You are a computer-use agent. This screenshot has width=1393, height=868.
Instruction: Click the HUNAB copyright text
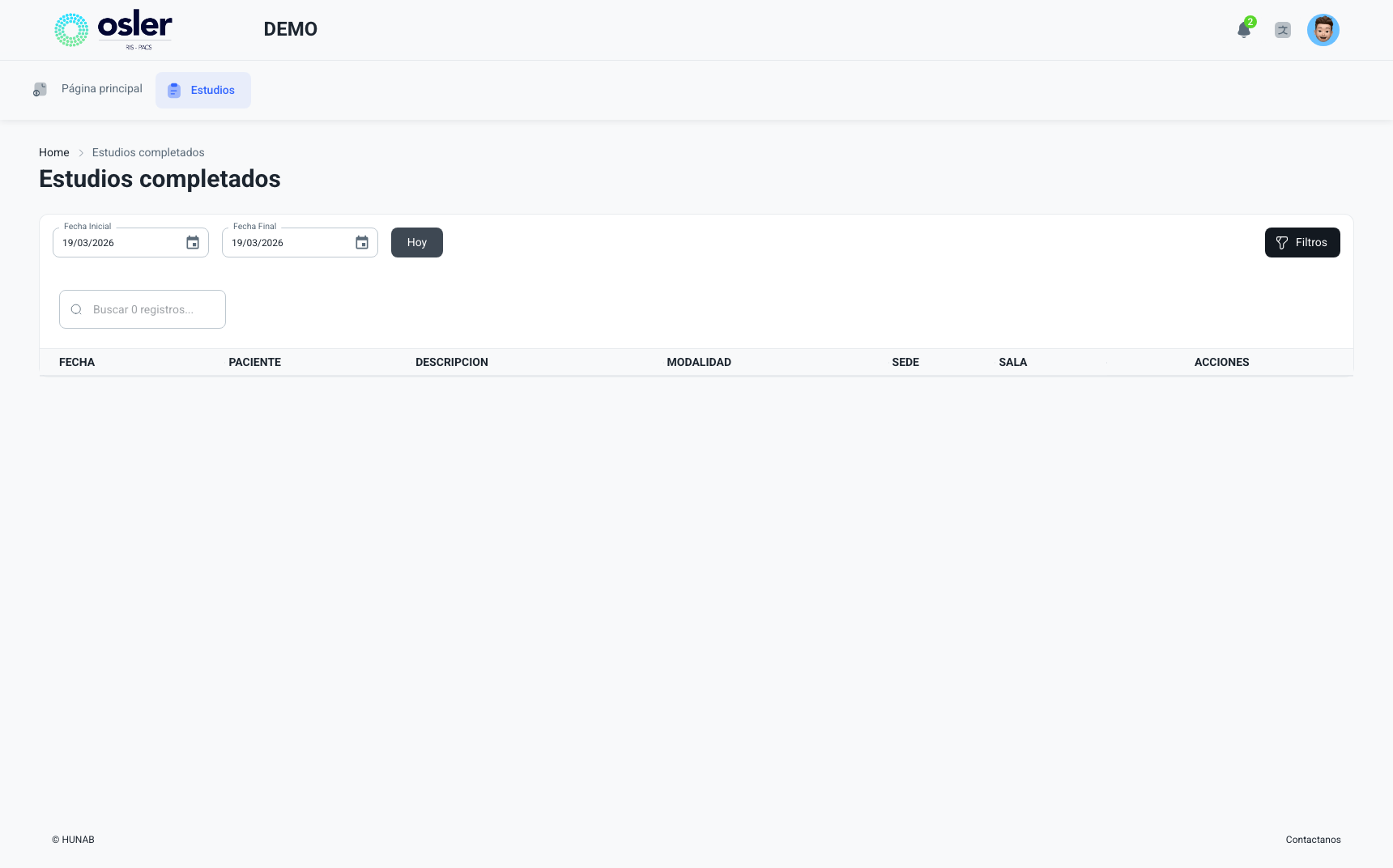[x=73, y=840]
